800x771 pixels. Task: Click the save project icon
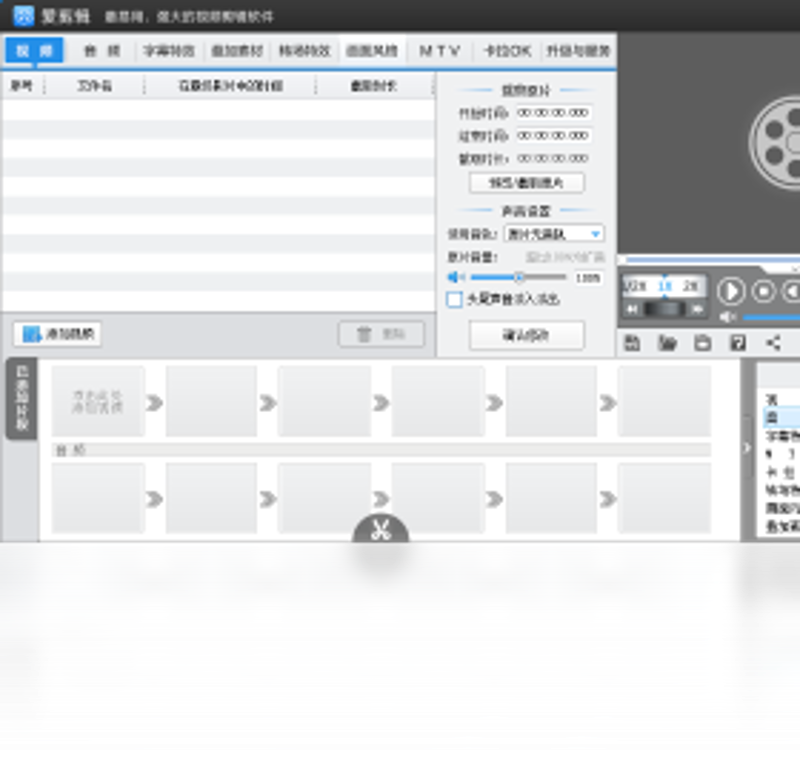tap(703, 343)
